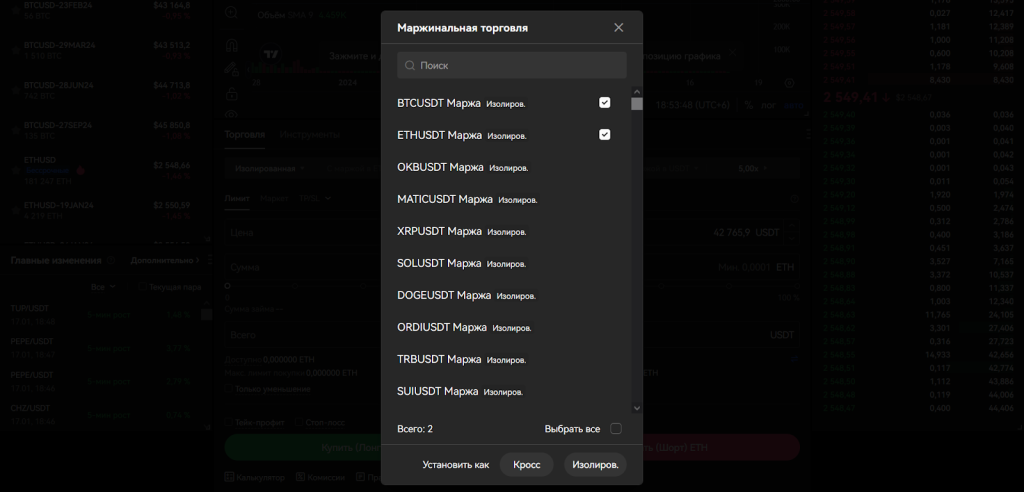Choose XRPUSDT Маржа in the list
This screenshot has width=1024, height=492.
(x=461, y=231)
